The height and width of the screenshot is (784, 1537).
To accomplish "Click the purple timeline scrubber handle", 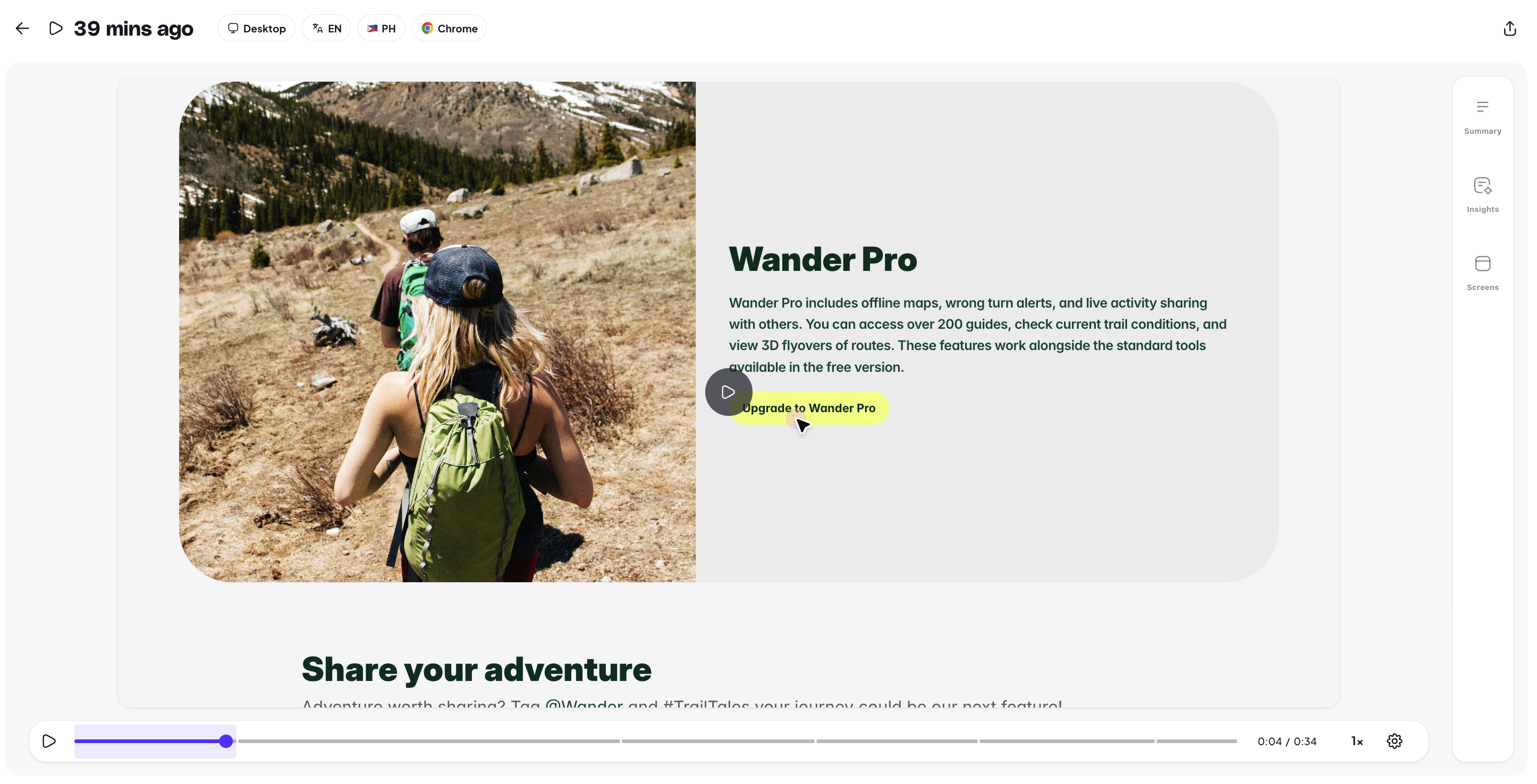I will (x=225, y=740).
